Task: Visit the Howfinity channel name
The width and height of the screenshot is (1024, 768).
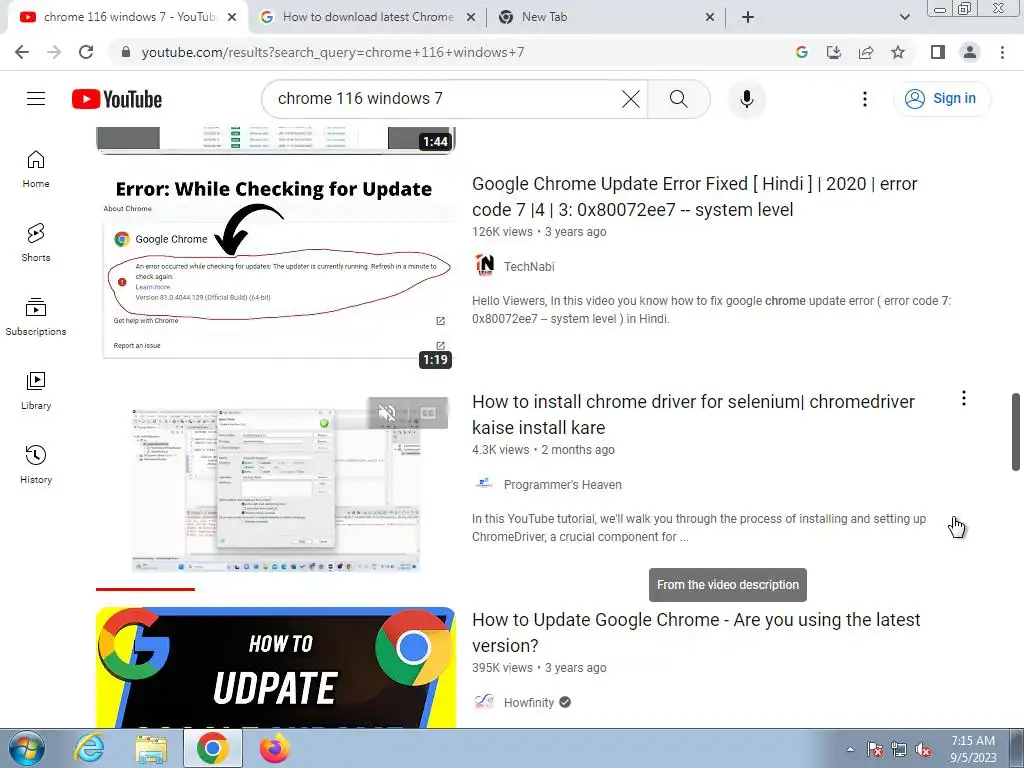Action: pyautogui.click(x=528, y=703)
